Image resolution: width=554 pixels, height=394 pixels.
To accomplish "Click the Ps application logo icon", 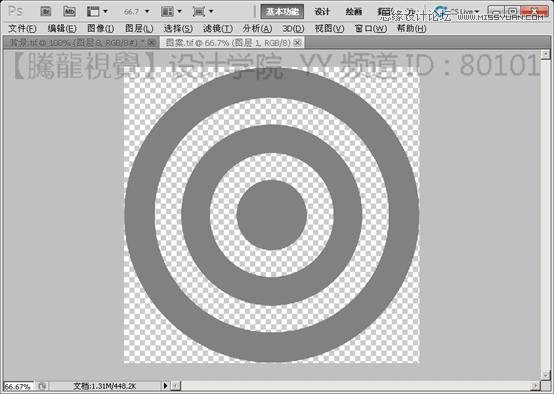I will click(16, 11).
